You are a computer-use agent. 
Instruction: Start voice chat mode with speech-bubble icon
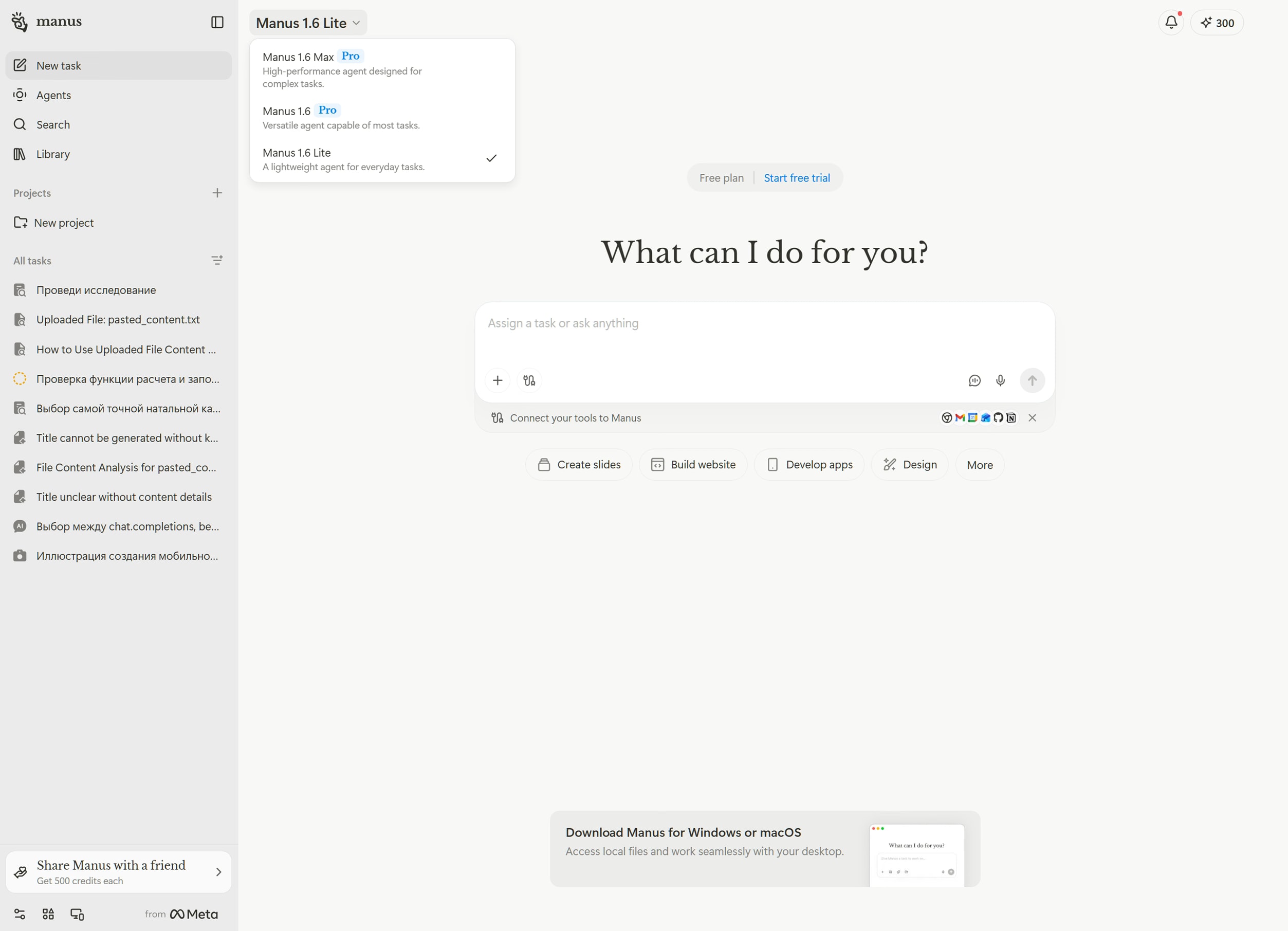pyautogui.click(x=974, y=380)
